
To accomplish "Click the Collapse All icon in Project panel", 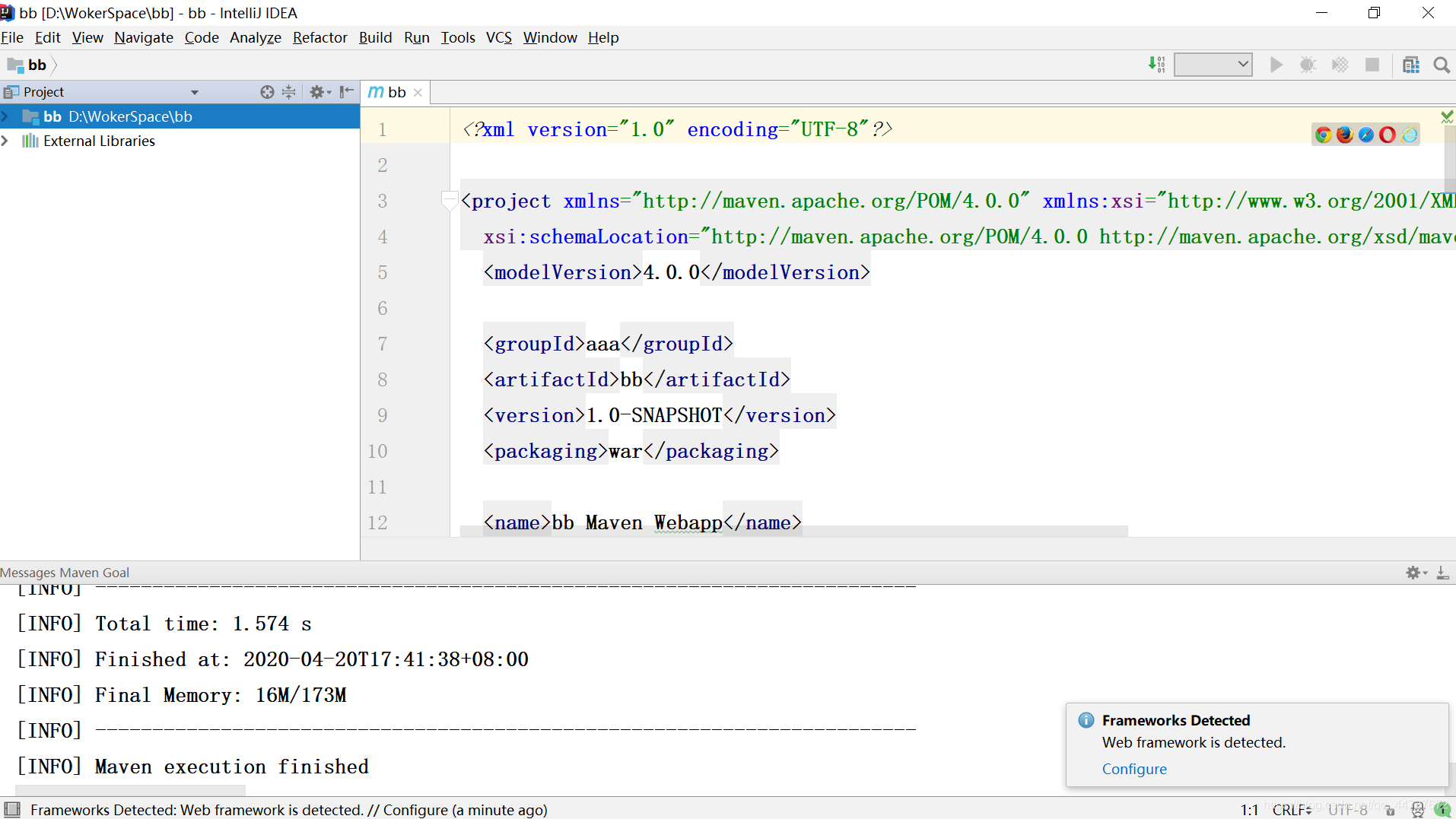I will [288, 92].
